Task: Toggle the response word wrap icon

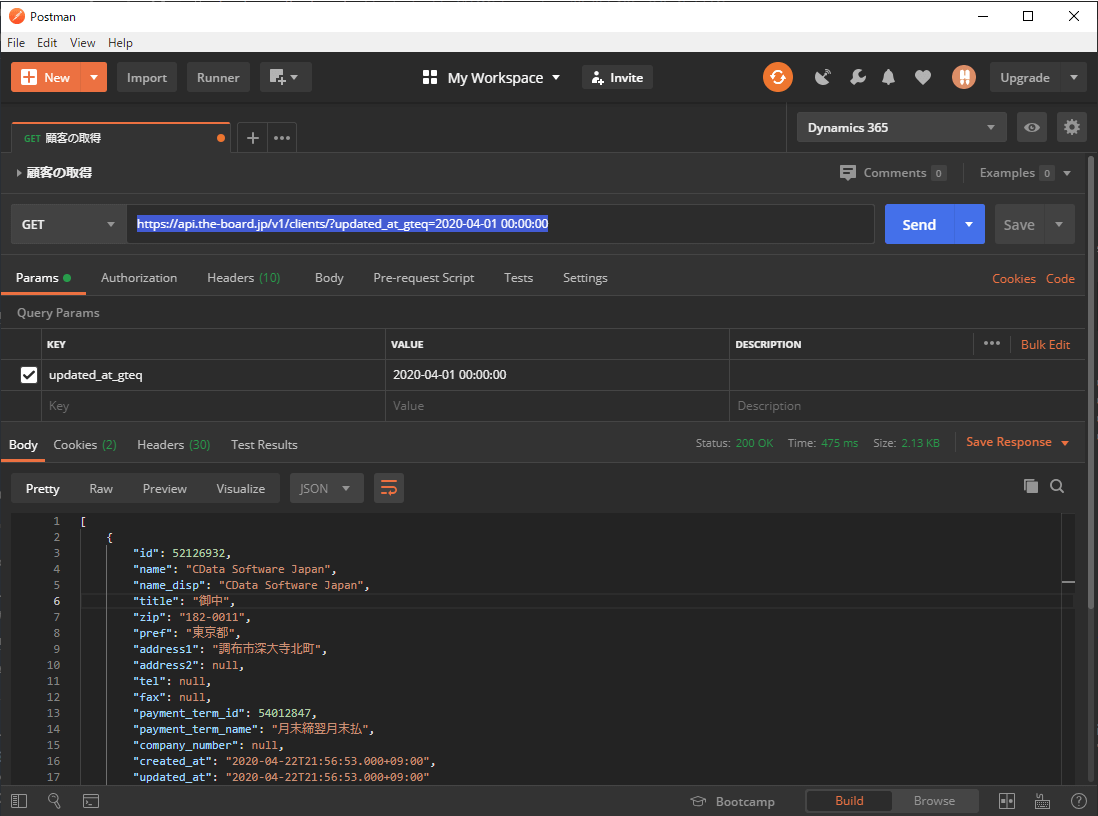Action: pos(389,488)
